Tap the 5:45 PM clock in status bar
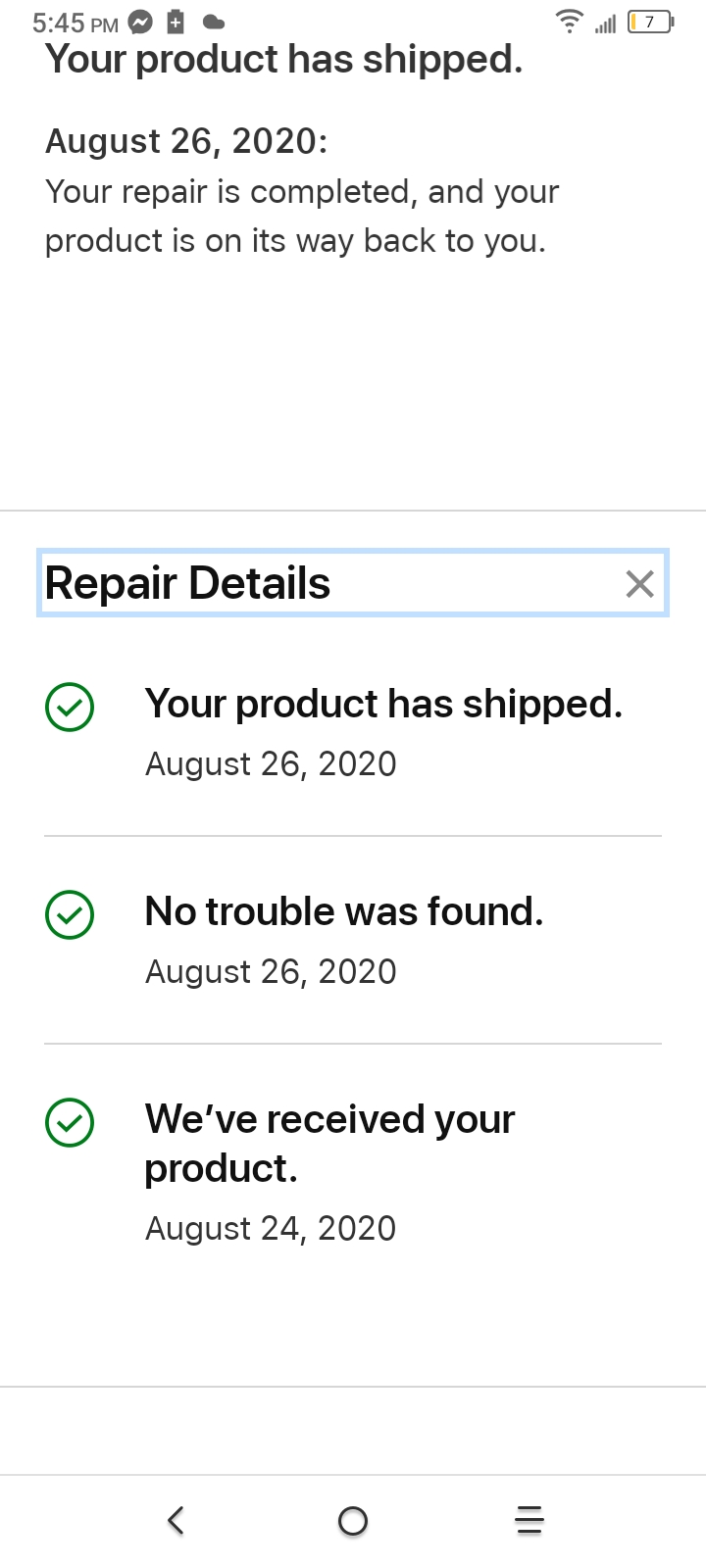Screen dimensions: 706x1568 click(x=76, y=23)
